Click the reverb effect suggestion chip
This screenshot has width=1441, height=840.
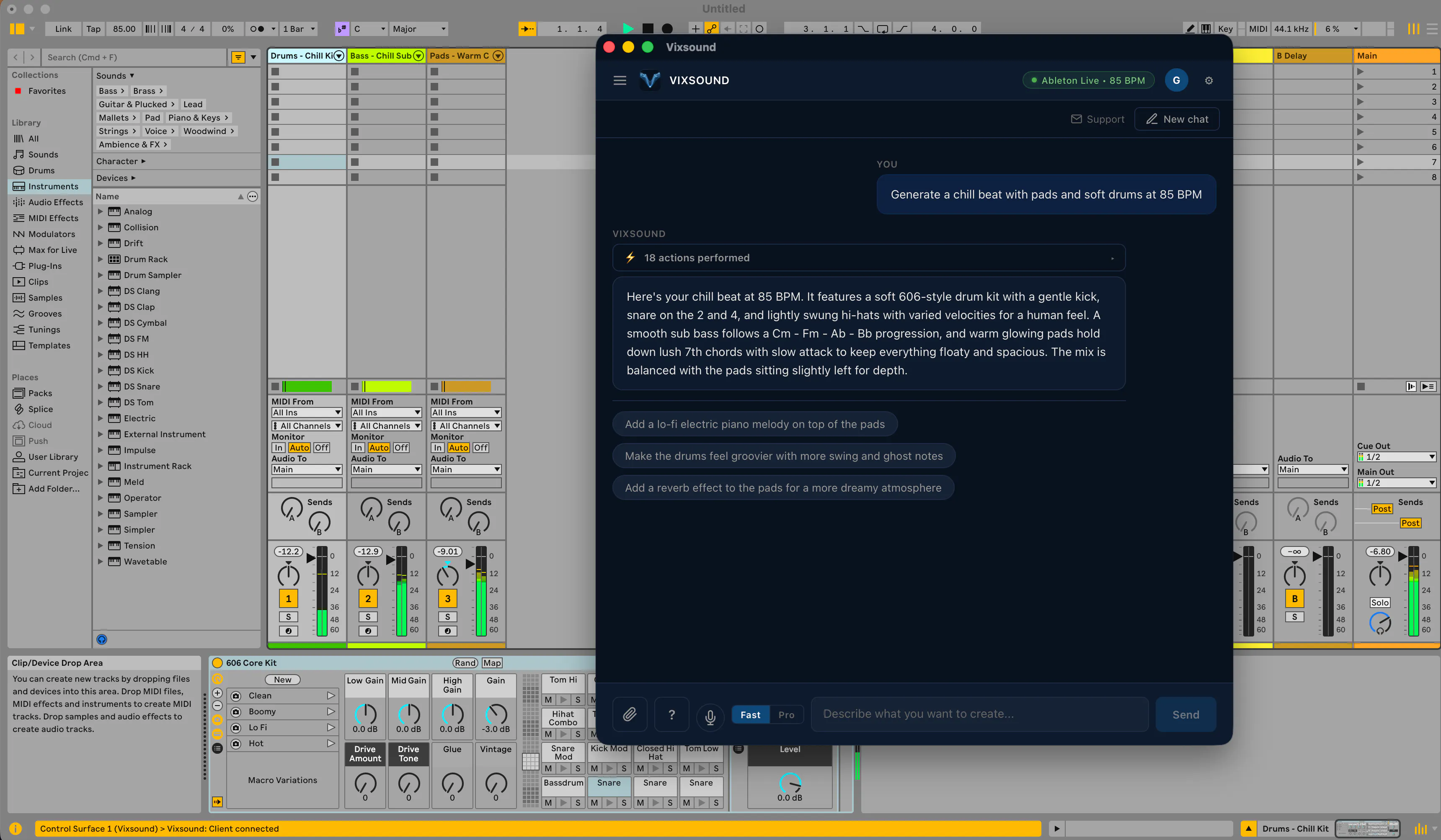(x=783, y=488)
